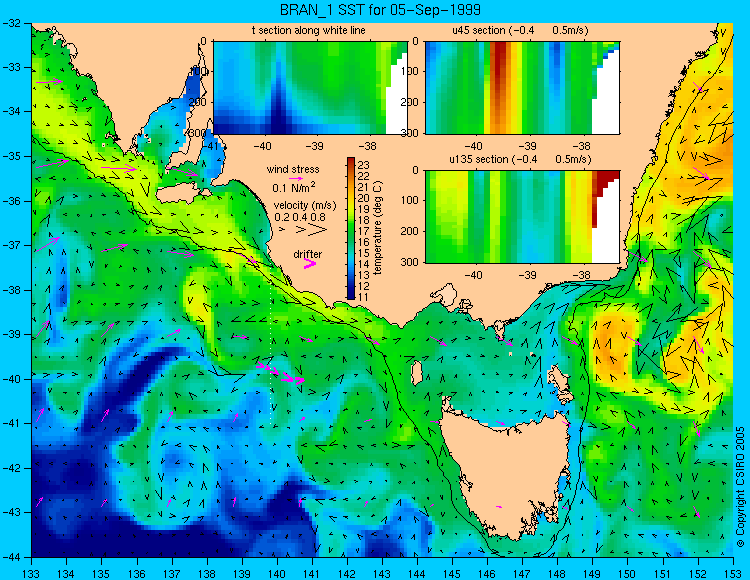Click the bold magenta drifter track near -40

coord(281,373)
